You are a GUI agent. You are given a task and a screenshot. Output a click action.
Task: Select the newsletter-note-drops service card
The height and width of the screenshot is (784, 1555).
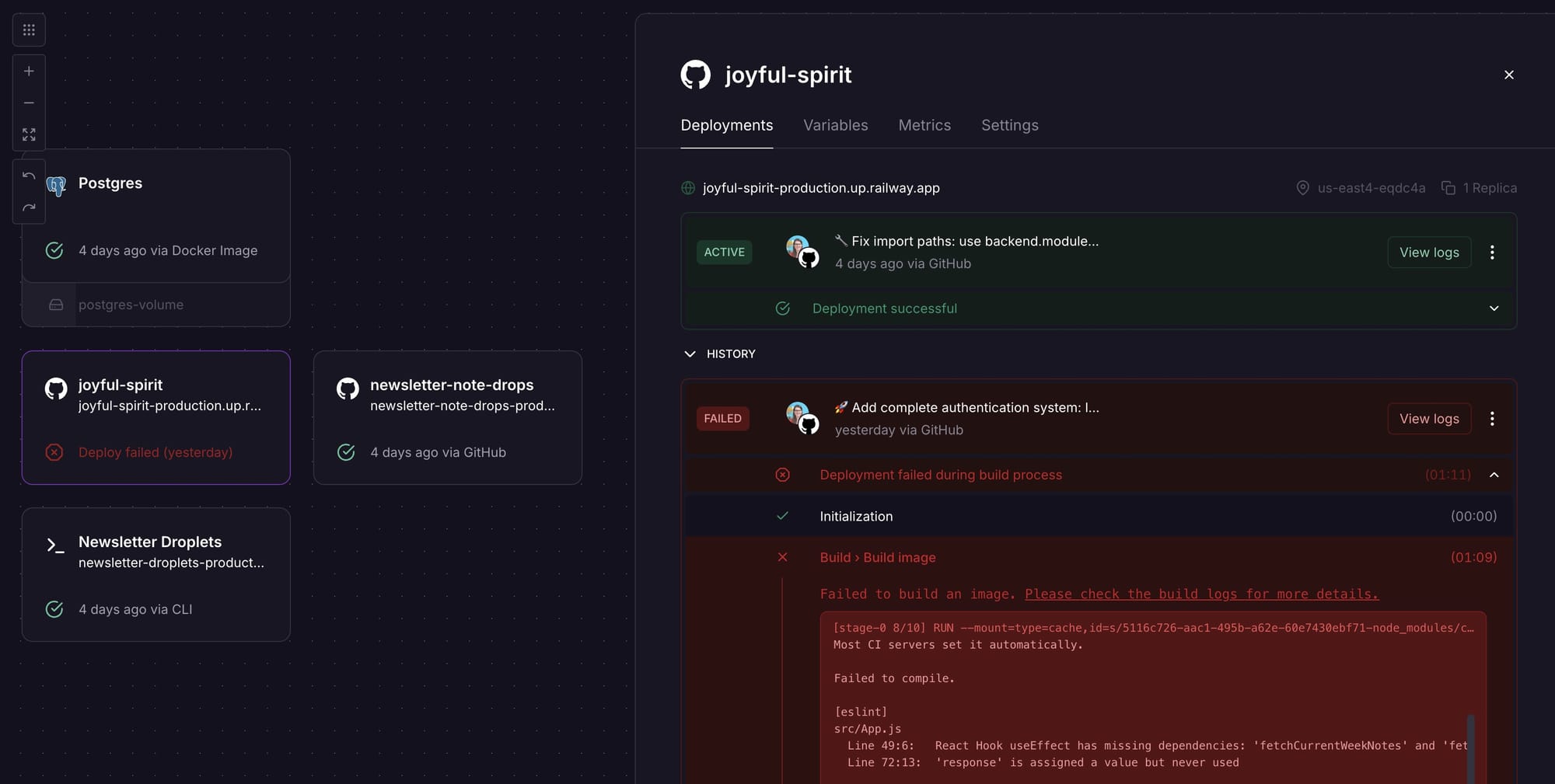[x=448, y=418]
